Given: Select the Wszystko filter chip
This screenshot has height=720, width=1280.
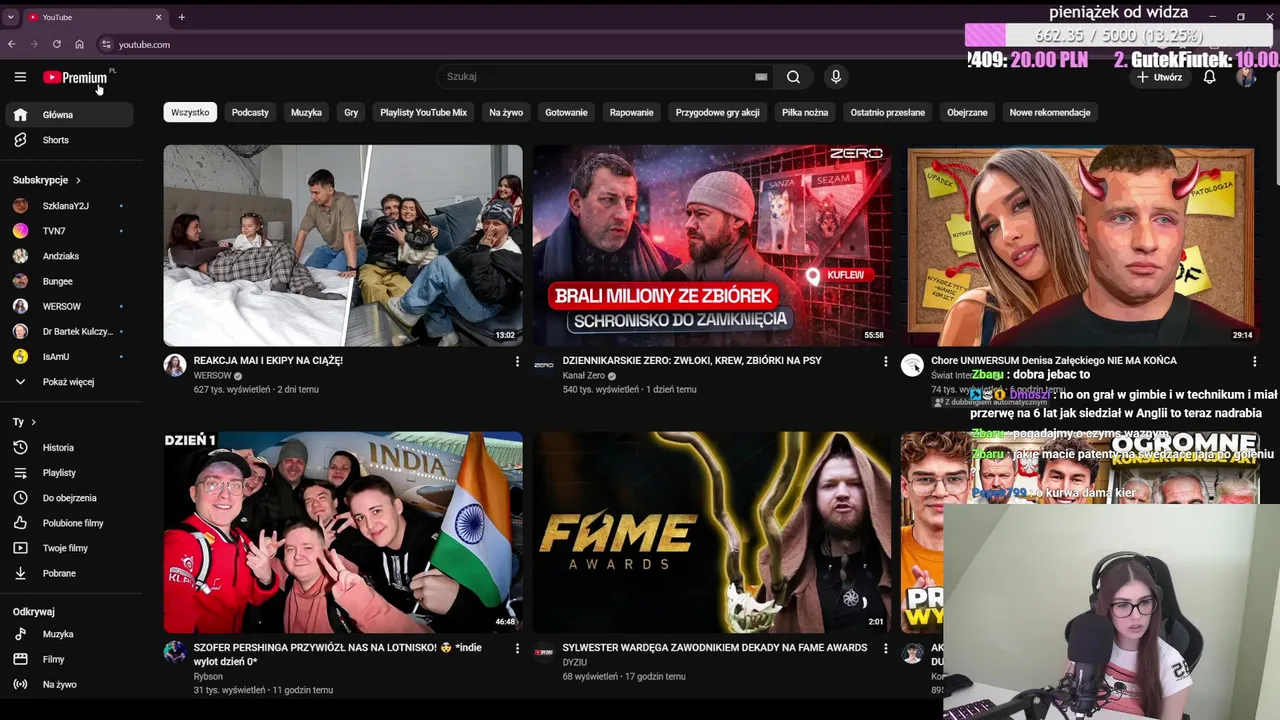Looking at the screenshot, I should click(x=190, y=112).
